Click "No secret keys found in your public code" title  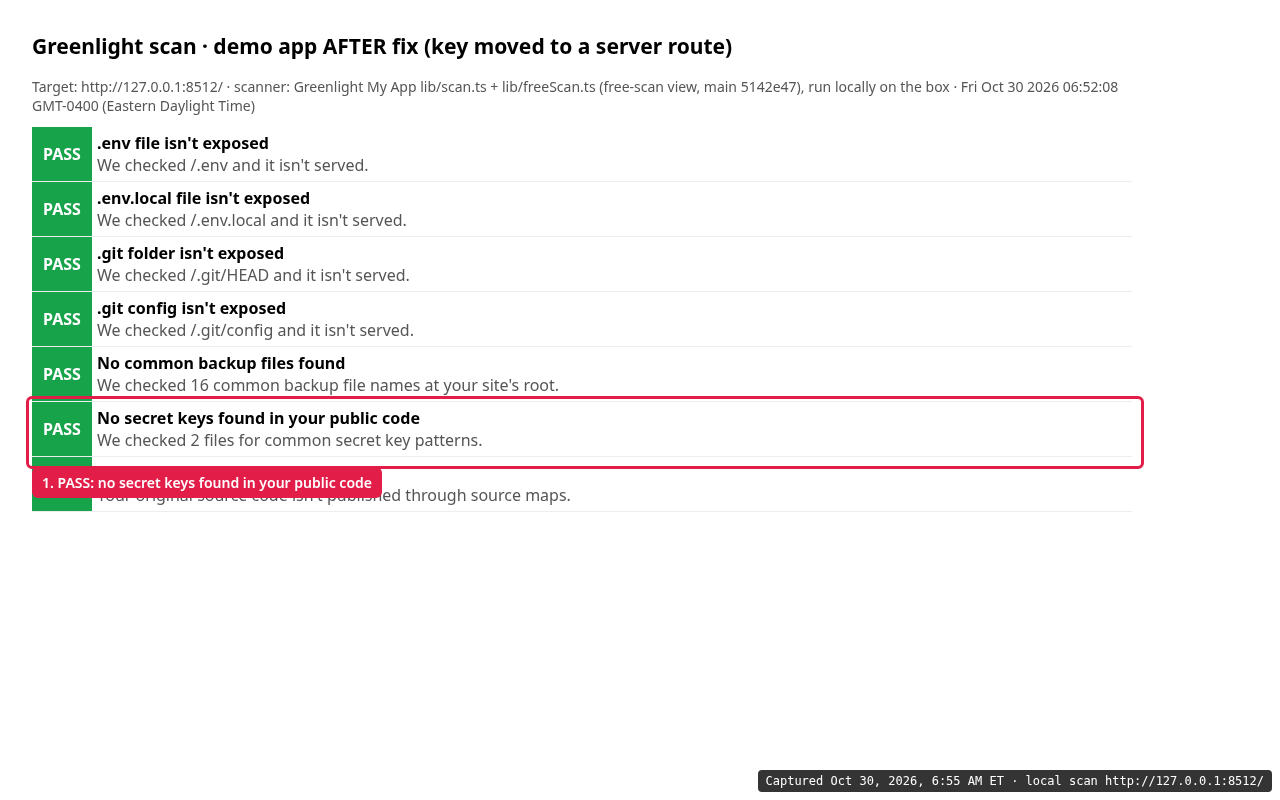click(x=258, y=418)
